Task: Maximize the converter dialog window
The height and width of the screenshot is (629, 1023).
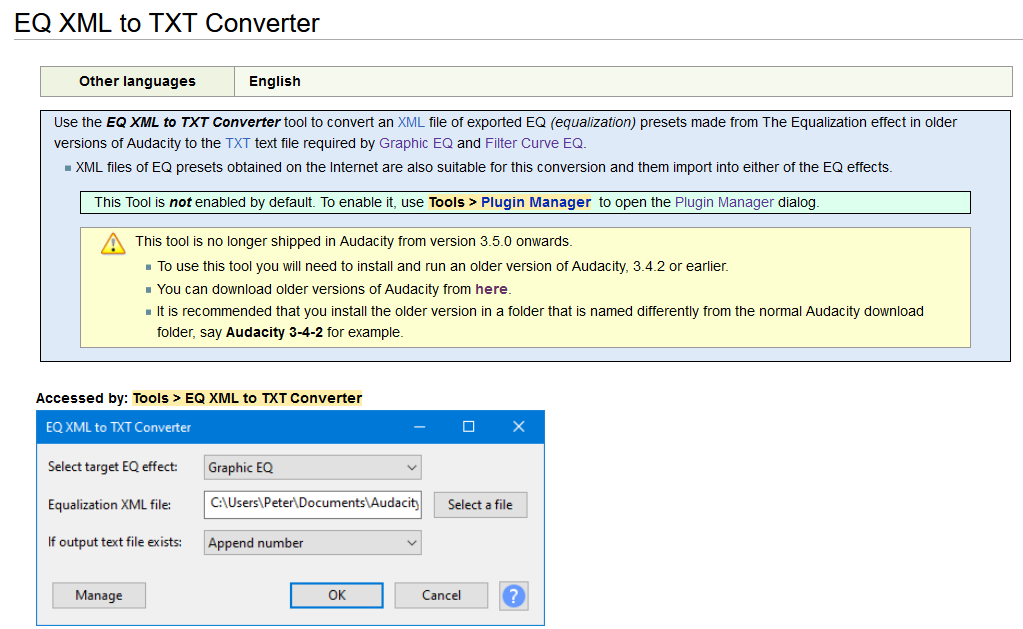Action: pyautogui.click(x=468, y=426)
